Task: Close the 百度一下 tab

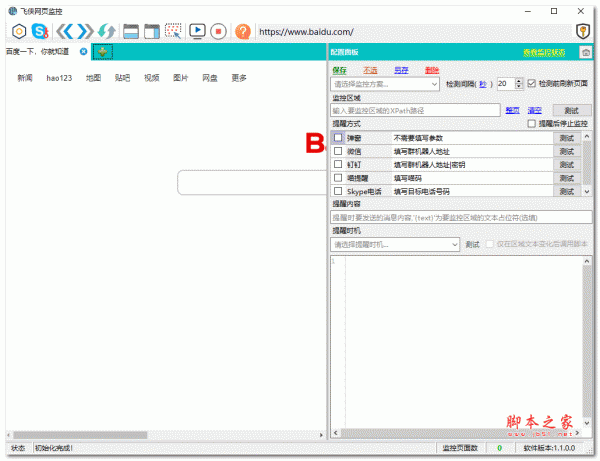Action: click(83, 51)
